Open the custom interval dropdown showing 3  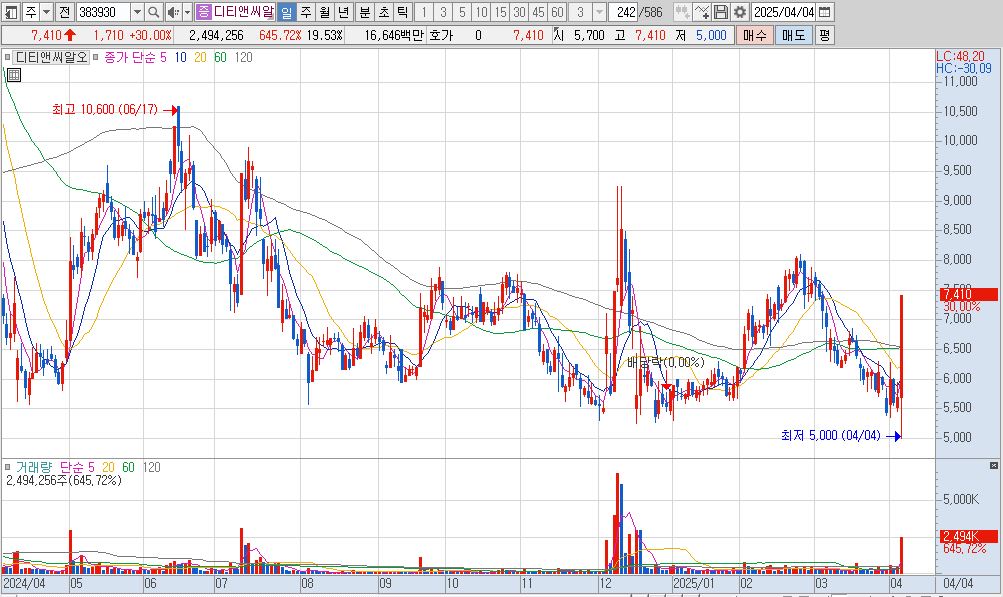(x=599, y=12)
